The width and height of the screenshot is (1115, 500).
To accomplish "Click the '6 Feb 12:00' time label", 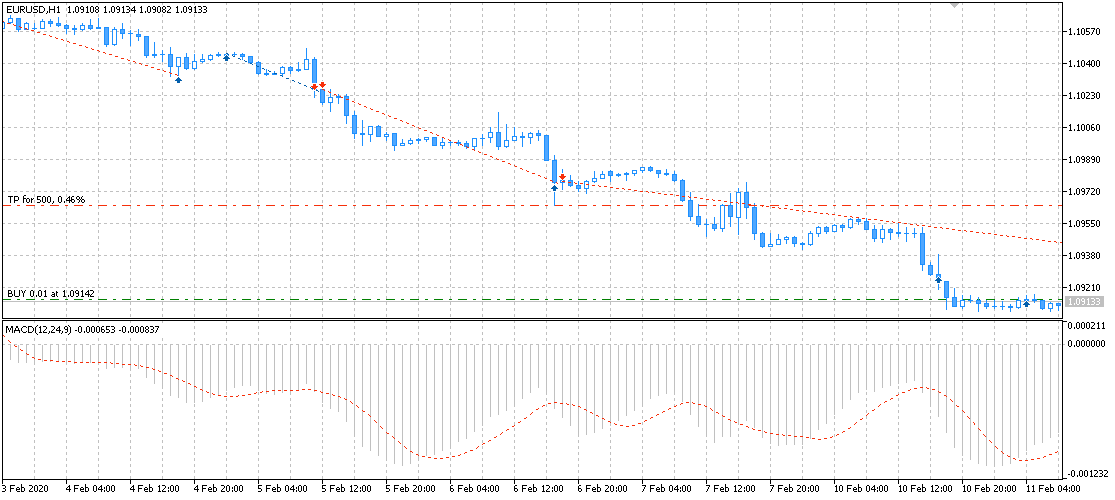I will click(538, 489).
